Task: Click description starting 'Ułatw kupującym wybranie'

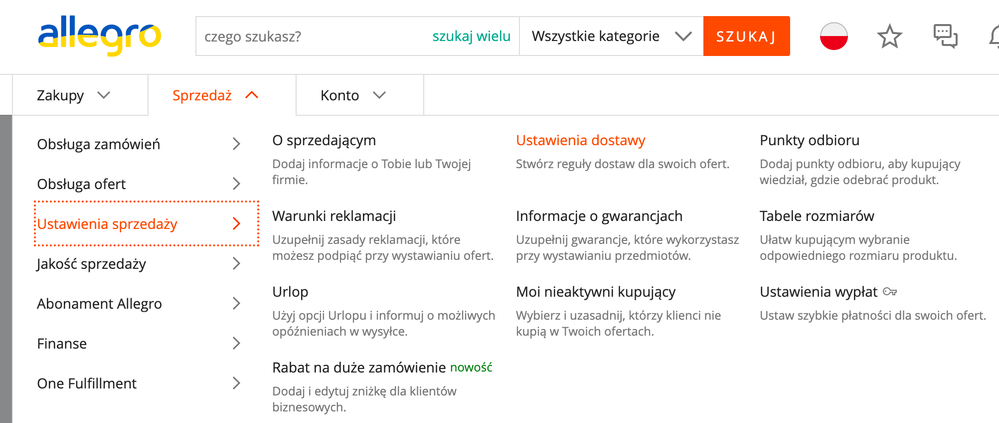Action: click(x=859, y=248)
